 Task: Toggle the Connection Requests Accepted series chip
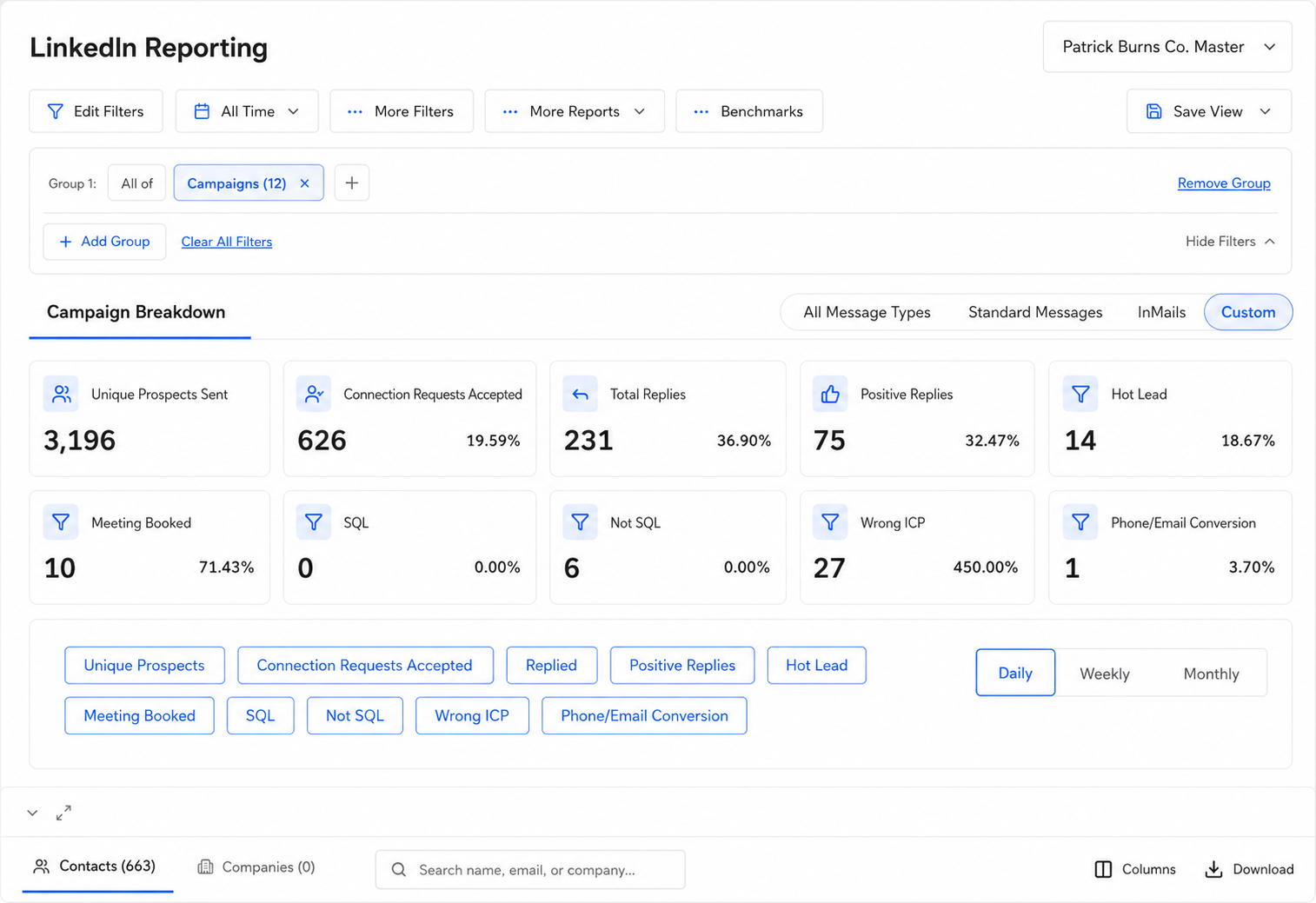(x=365, y=665)
